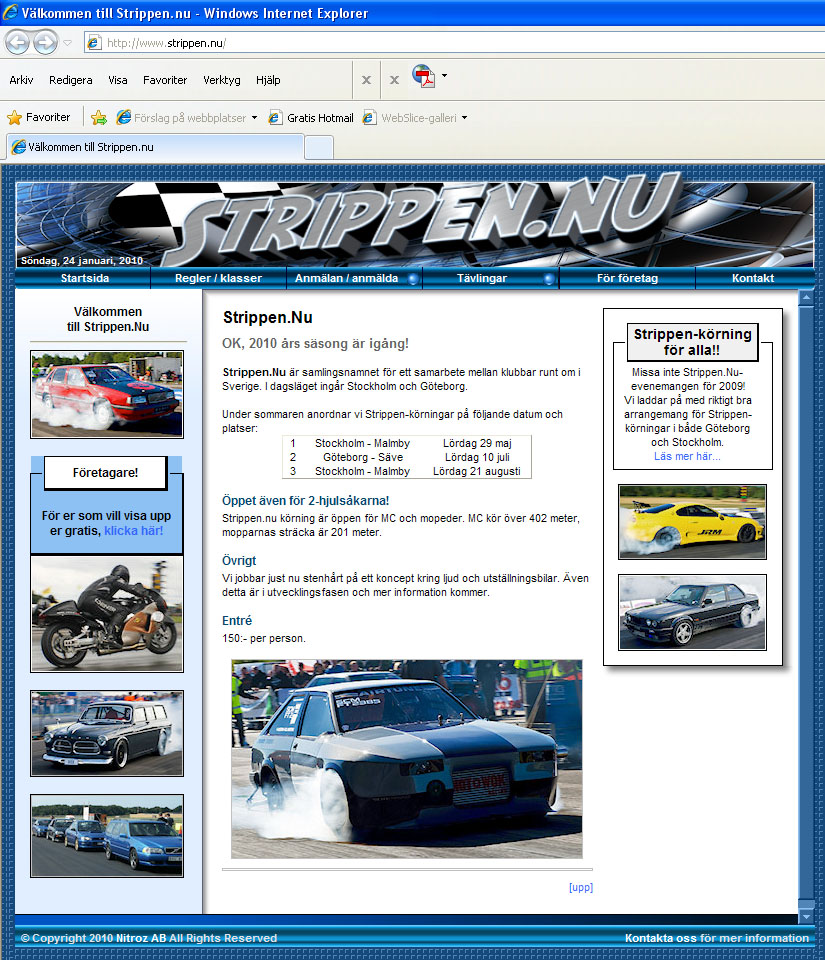Viewport: 825px width, 960px height.
Task: Open the Favoriter menu in menu bar
Action: pyautogui.click(x=165, y=80)
